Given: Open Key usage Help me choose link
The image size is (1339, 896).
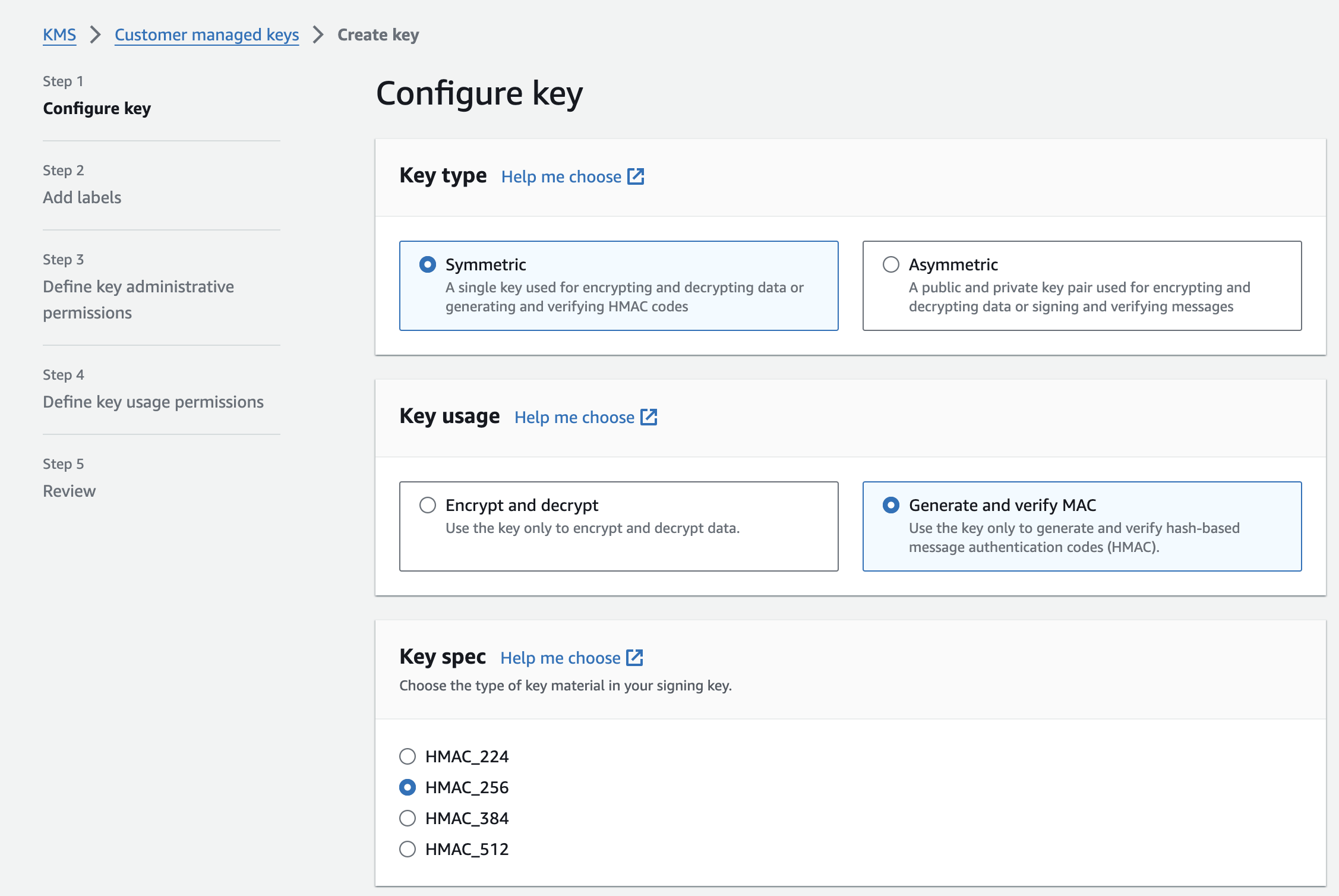Looking at the screenshot, I should coord(574,417).
